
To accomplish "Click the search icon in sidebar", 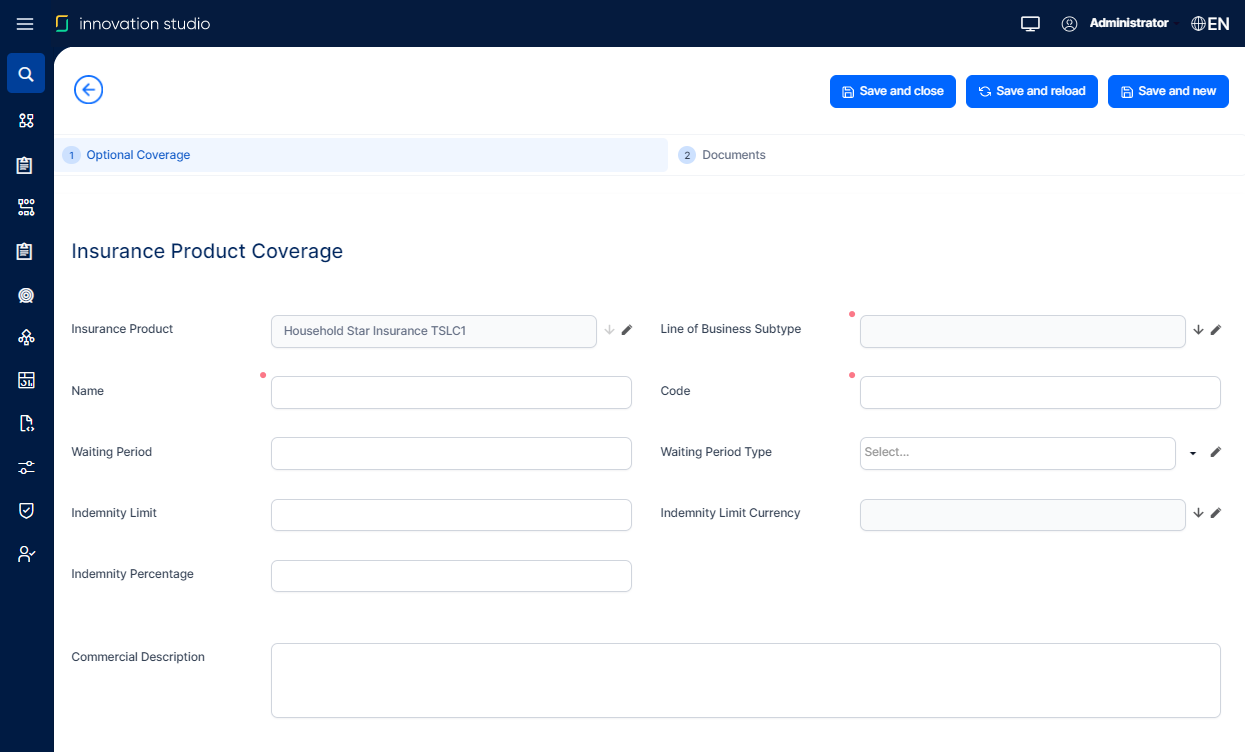I will (x=26, y=74).
